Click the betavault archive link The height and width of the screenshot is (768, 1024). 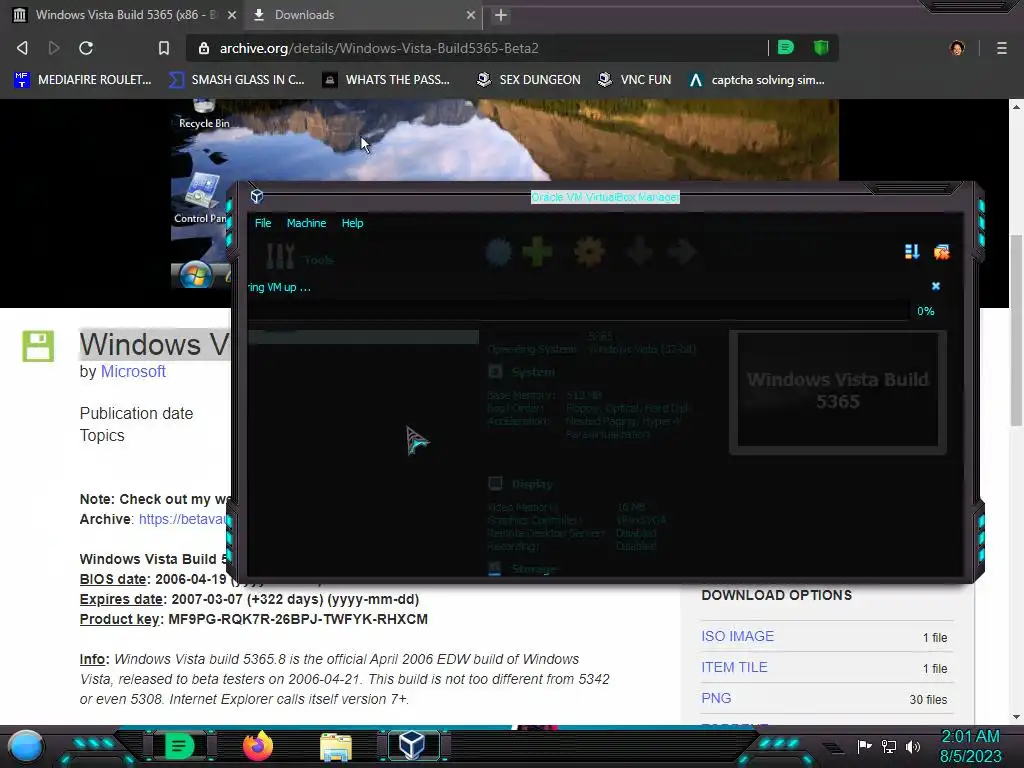(x=184, y=519)
